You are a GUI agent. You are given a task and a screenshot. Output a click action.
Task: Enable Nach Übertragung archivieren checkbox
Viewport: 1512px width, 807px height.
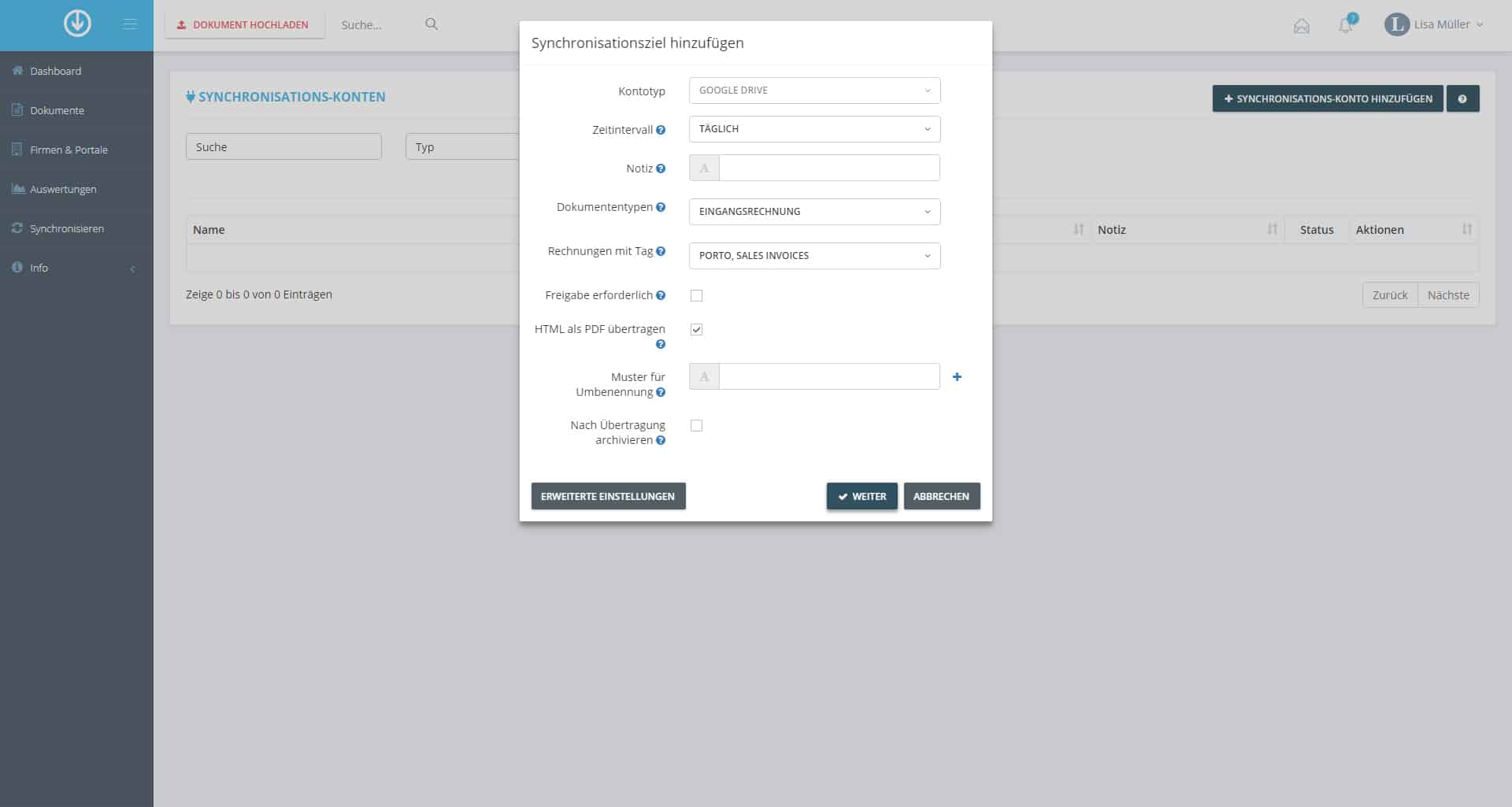pyautogui.click(x=696, y=426)
